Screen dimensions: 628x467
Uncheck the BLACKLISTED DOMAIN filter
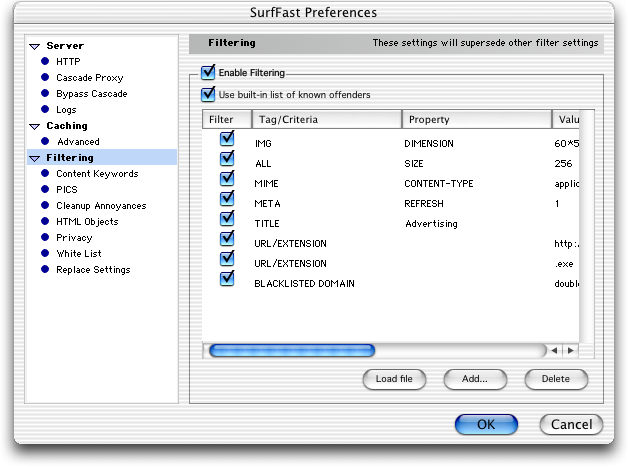pyautogui.click(x=227, y=279)
